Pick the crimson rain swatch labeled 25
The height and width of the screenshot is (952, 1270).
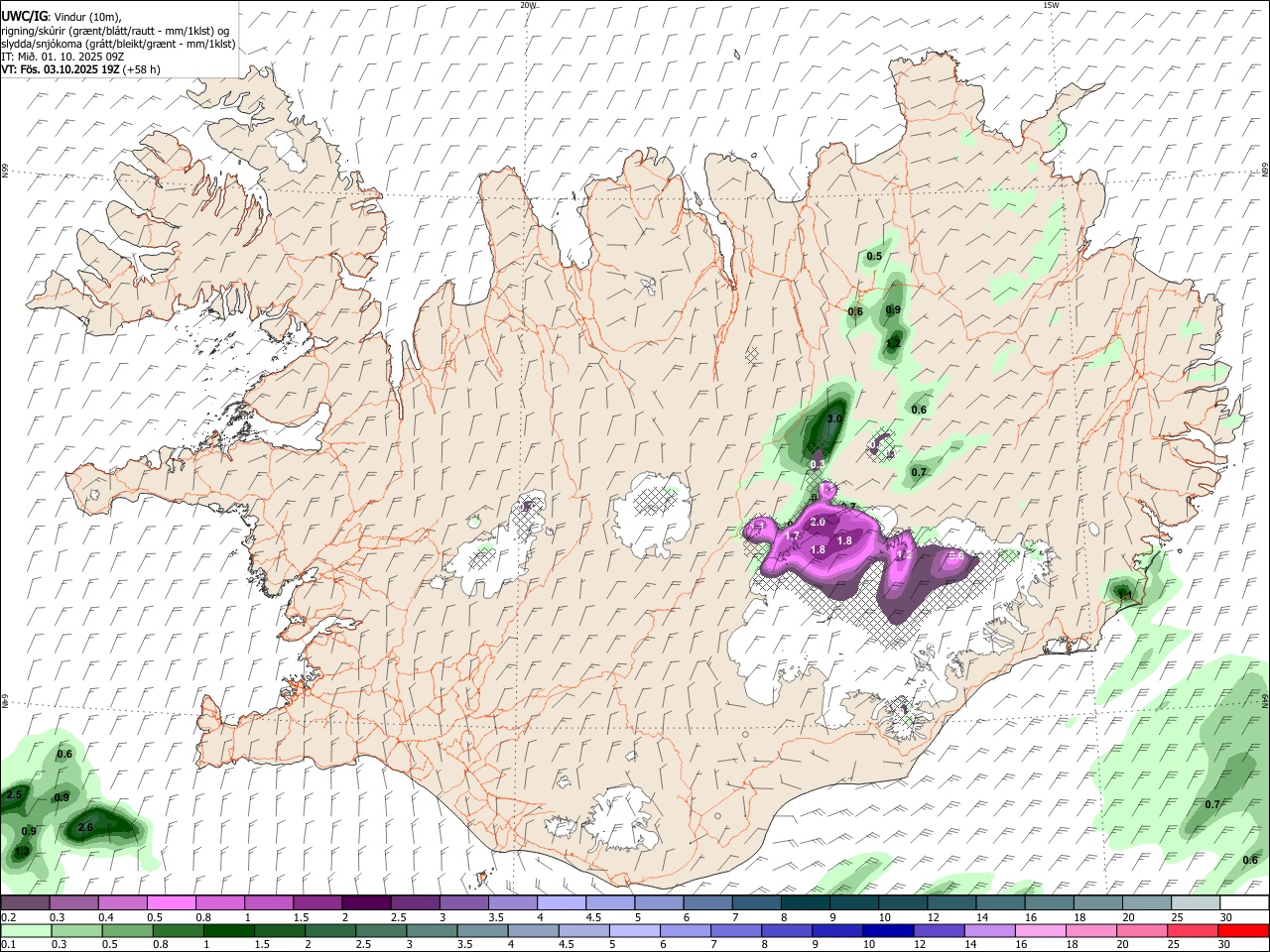(x=1191, y=930)
